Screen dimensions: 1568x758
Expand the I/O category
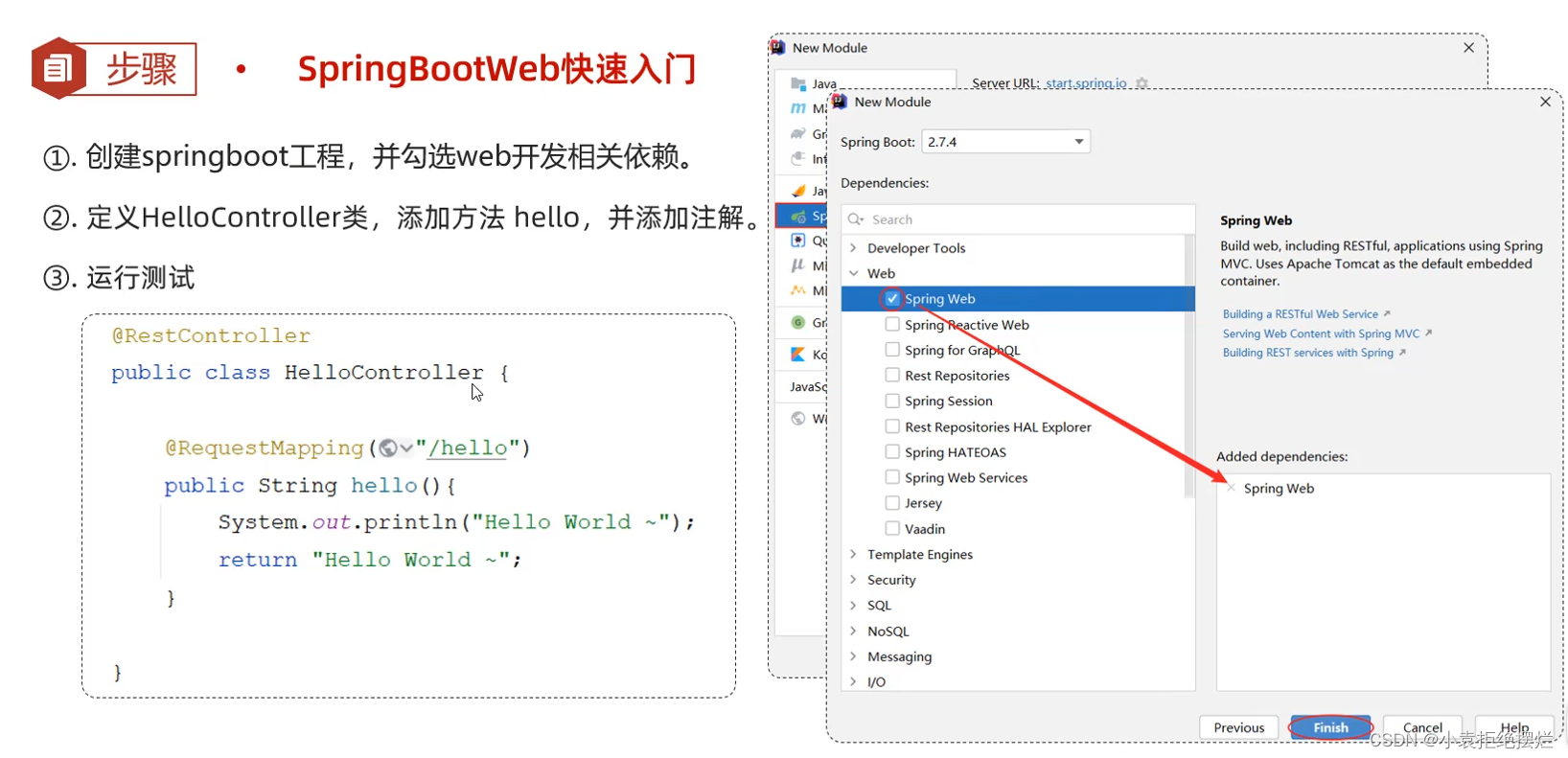coord(854,681)
